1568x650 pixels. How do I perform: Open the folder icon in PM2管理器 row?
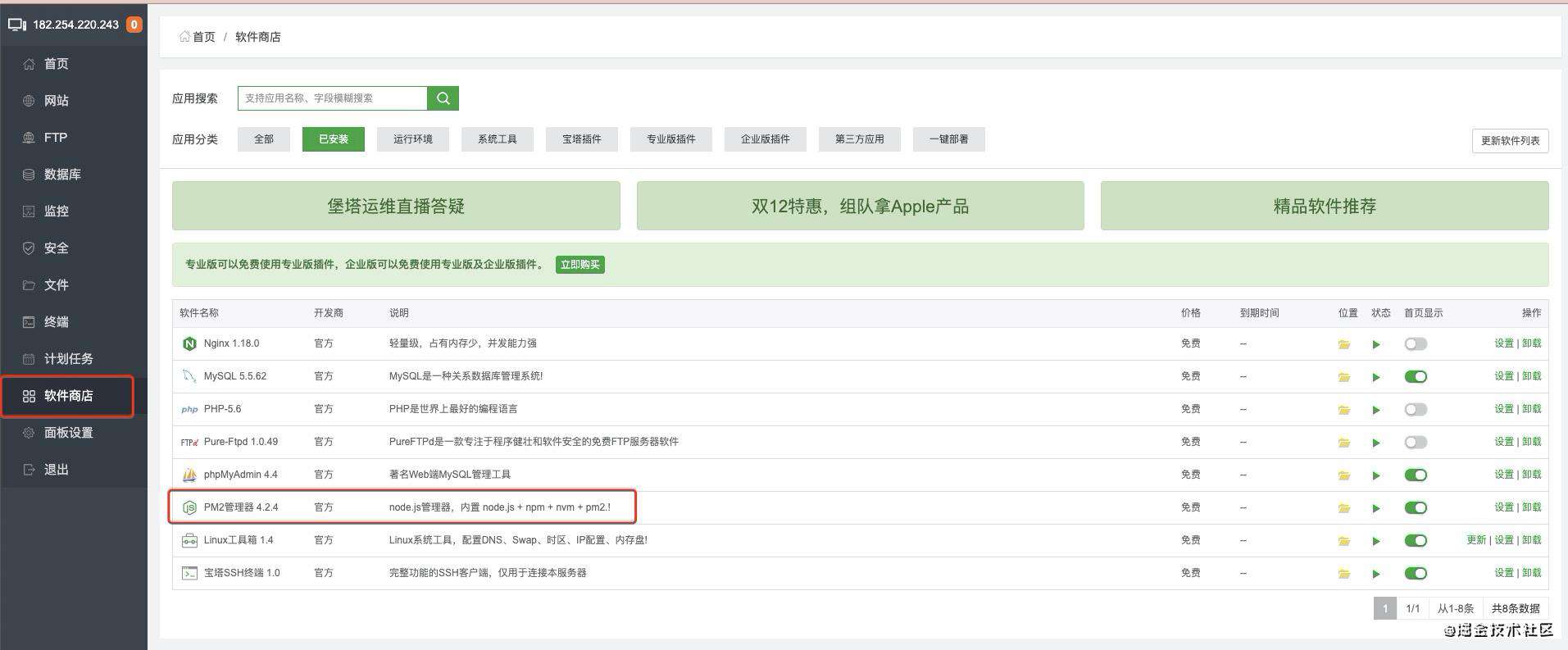coord(1344,508)
